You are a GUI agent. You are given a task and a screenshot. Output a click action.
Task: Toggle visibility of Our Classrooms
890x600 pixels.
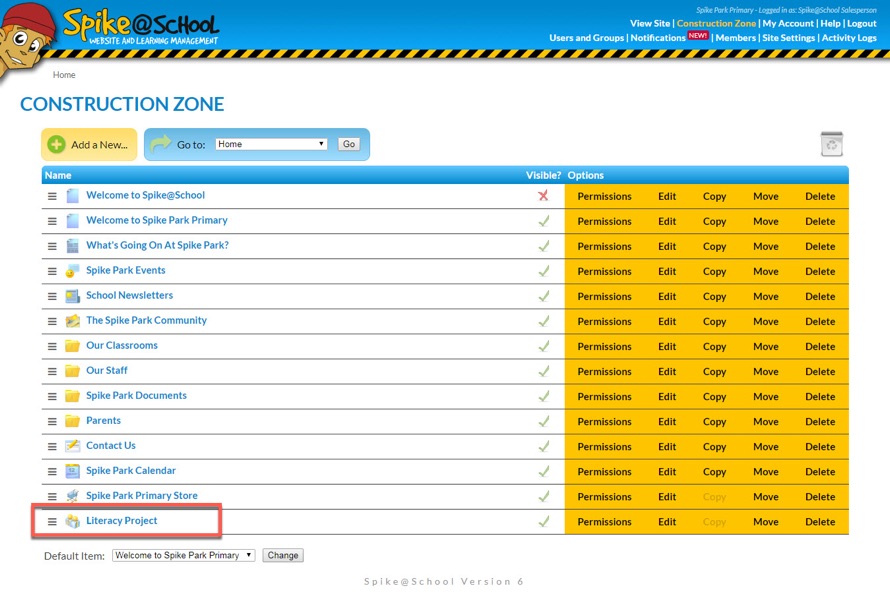pyautogui.click(x=544, y=346)
